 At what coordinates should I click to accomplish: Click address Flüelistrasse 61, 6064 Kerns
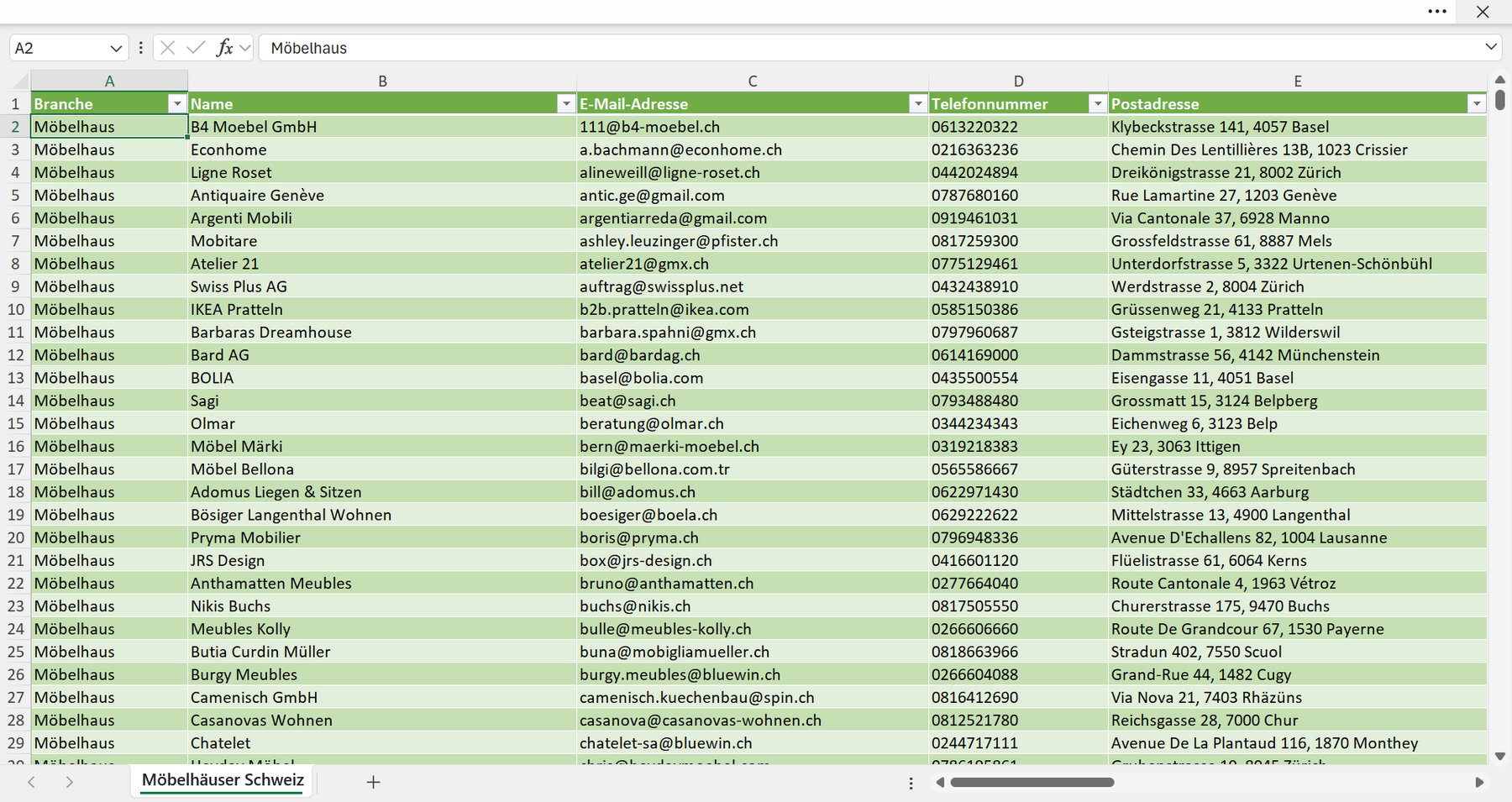point(1298,560)
